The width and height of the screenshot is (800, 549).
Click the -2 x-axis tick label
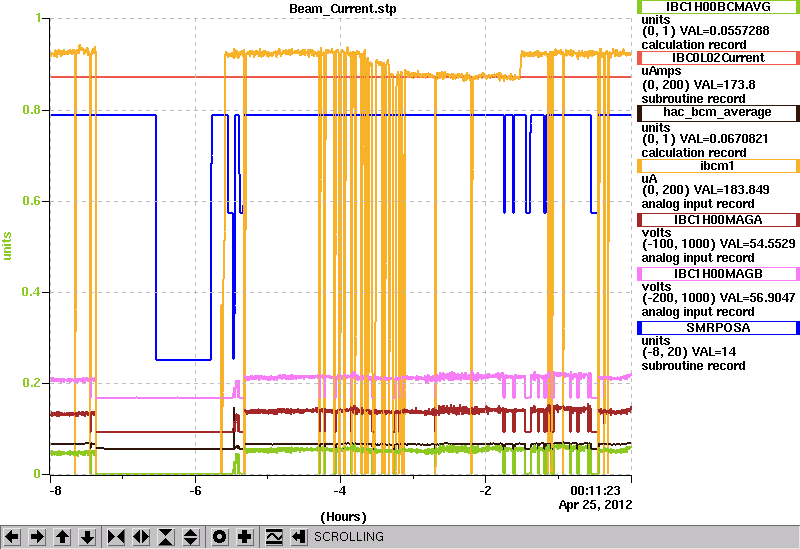pyautogui.click(x=485, y=491)
